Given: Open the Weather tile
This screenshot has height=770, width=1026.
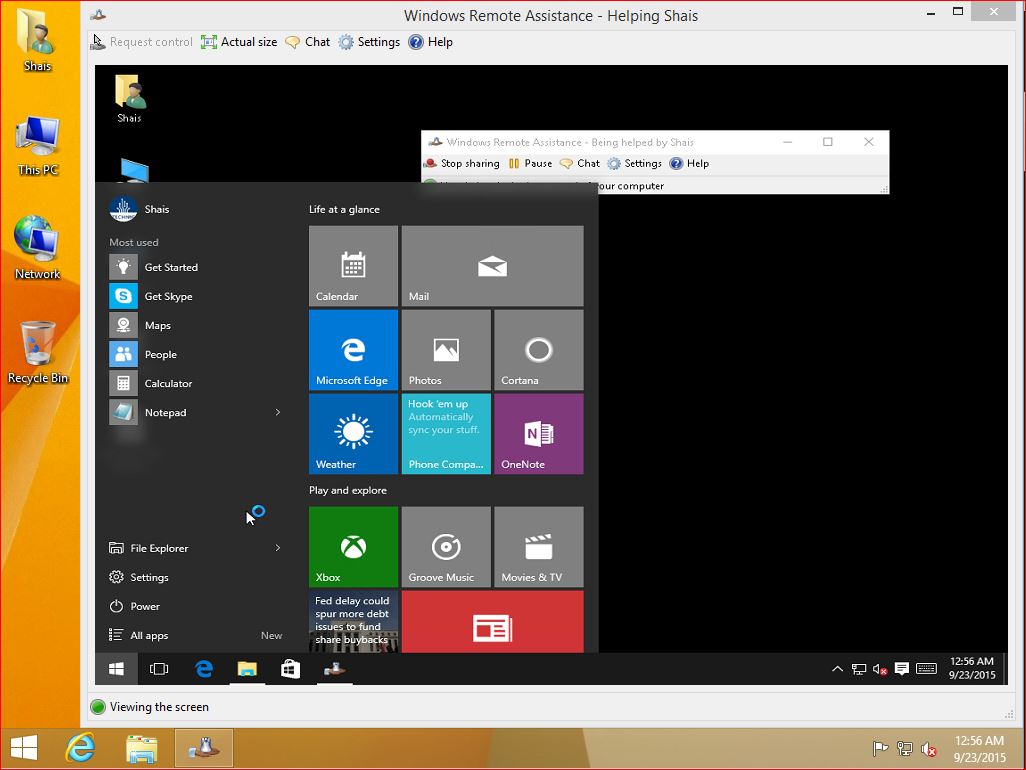Looking at the screenshot, I should (353, 434).
